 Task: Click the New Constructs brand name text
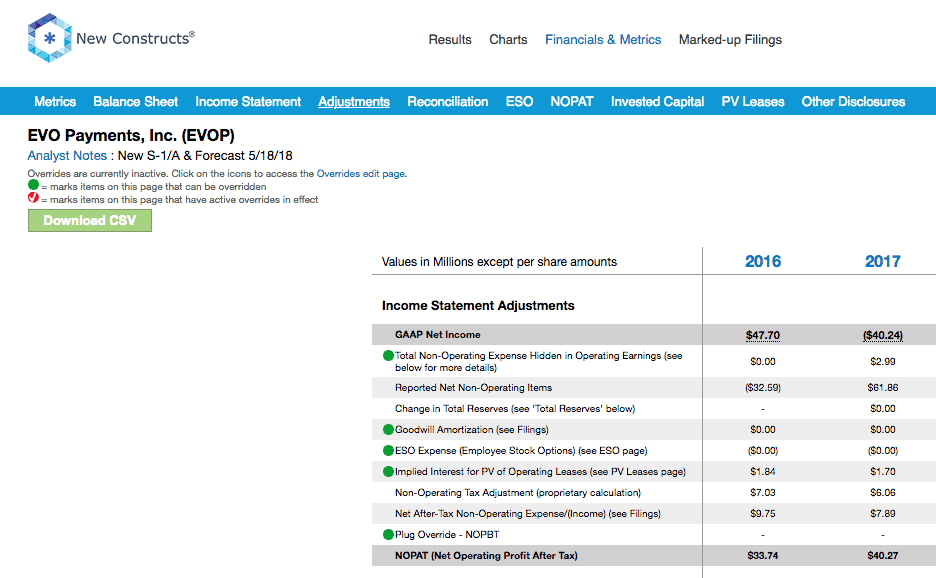[x=136, y=38]
